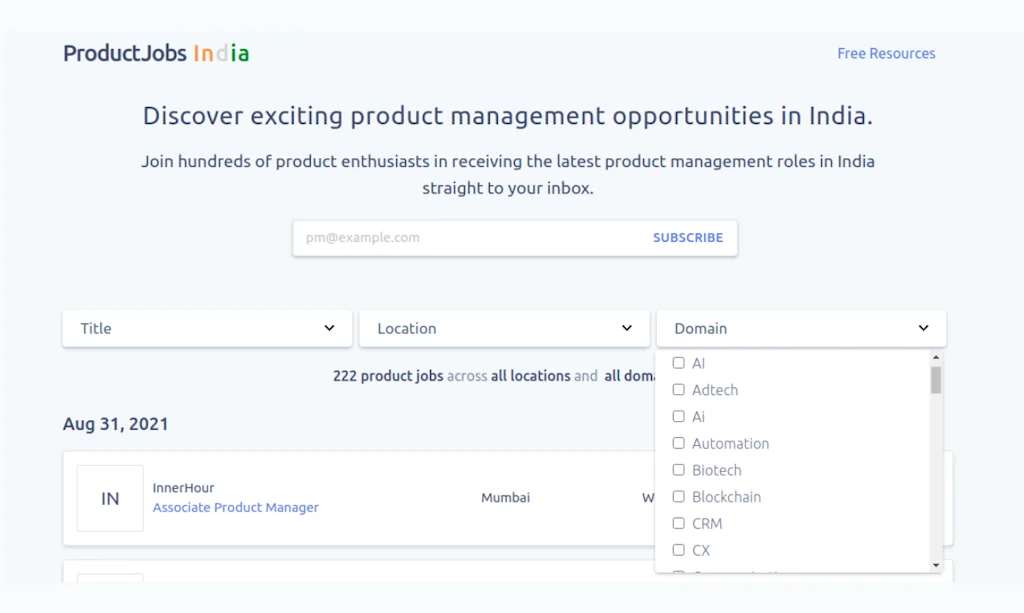Check the CRM domain option
The width and height of the screenshot is (1024, 613).
point(679,524)
